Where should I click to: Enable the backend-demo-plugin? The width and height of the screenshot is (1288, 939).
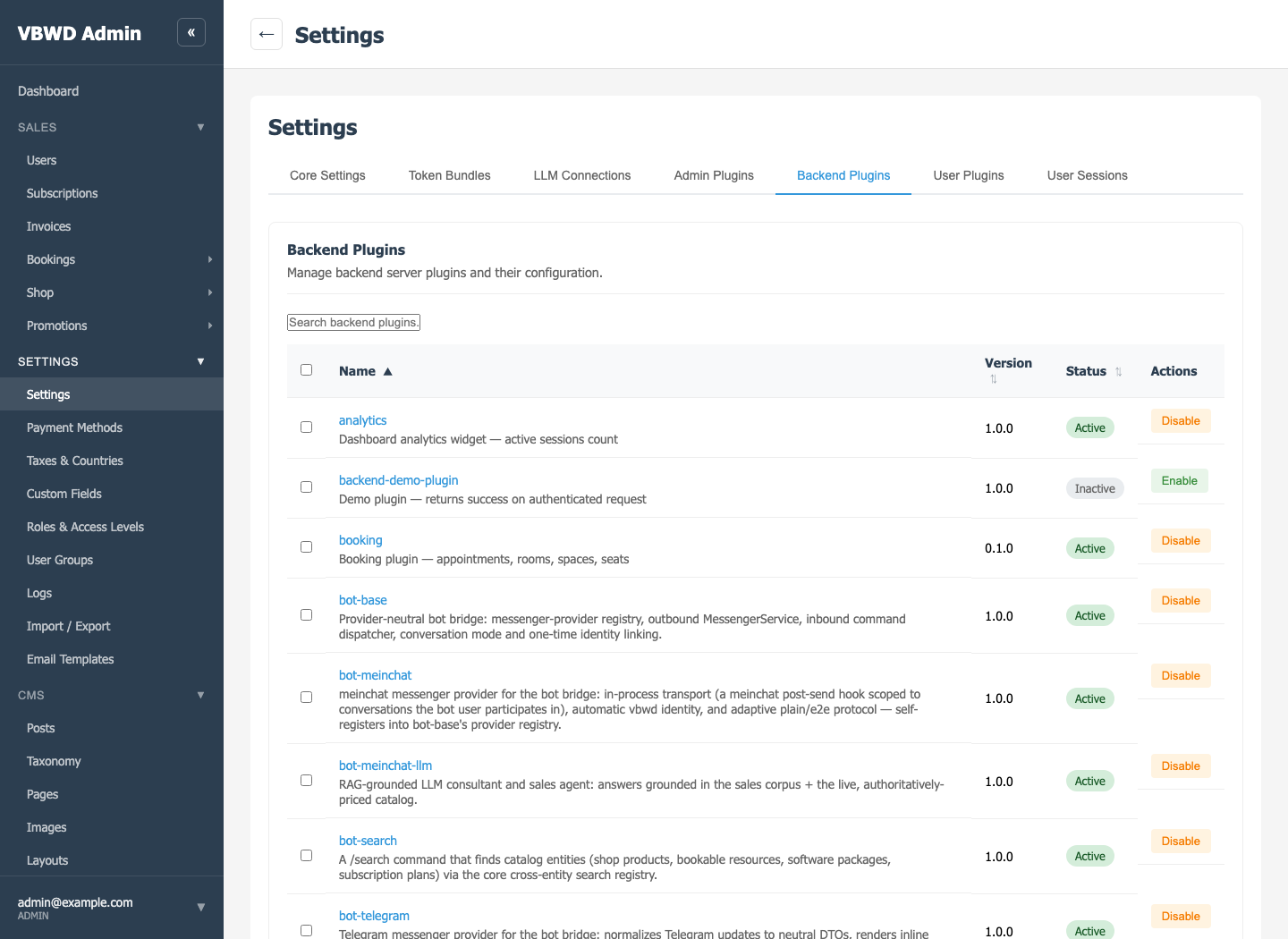point(1180,481)
